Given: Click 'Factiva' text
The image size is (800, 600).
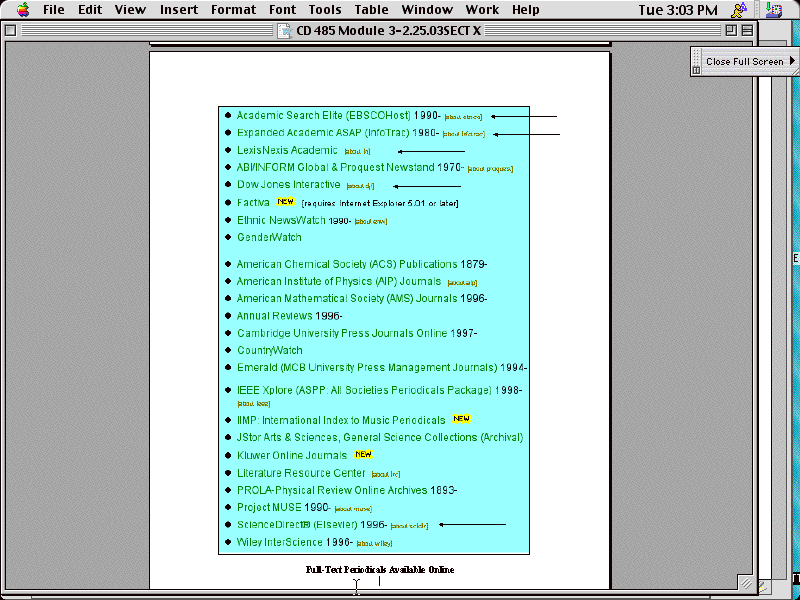Looking at the screenshot, I should (253, 203).
